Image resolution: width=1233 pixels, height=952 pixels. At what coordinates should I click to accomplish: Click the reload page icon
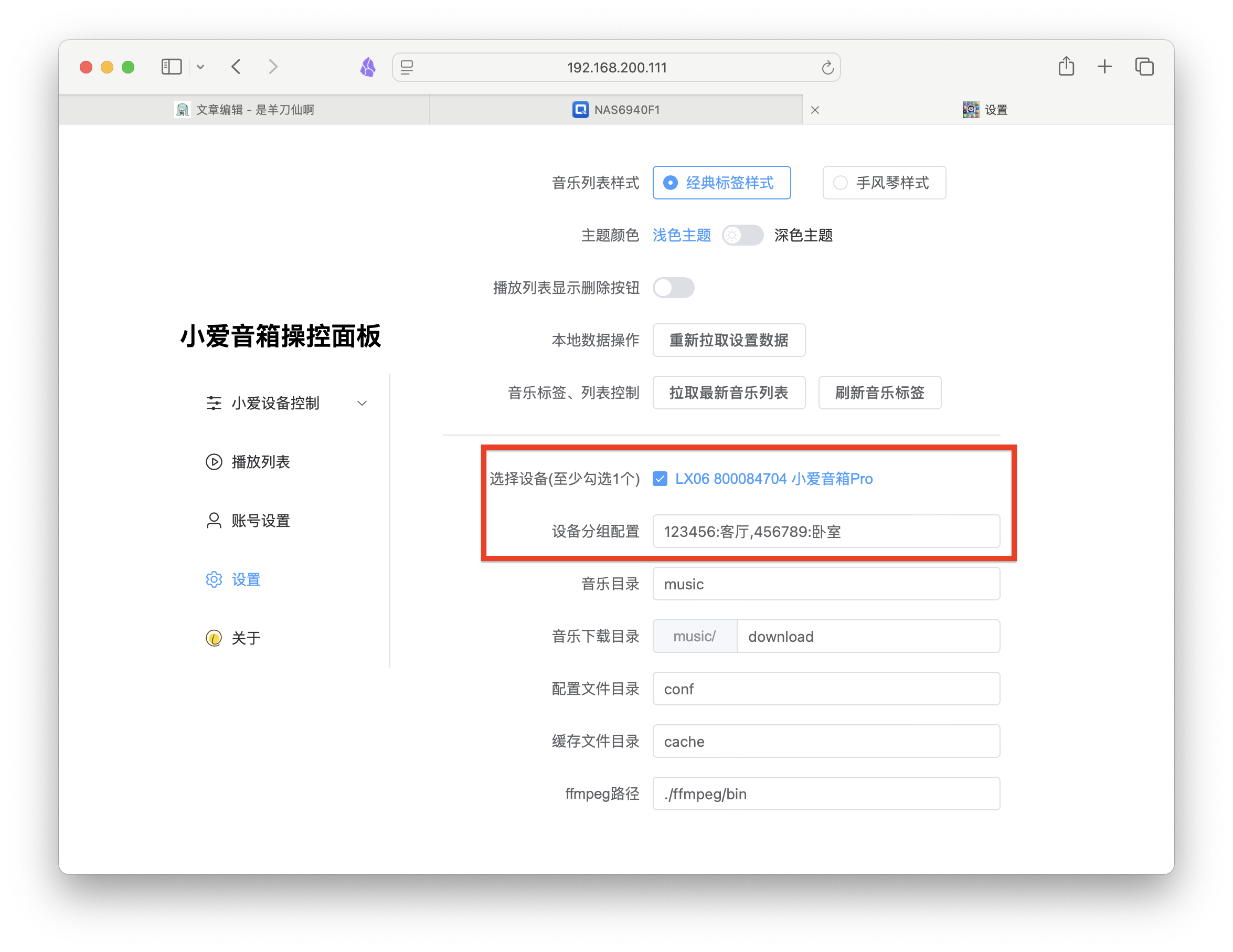pyautogui.click(x=827, y=68)
